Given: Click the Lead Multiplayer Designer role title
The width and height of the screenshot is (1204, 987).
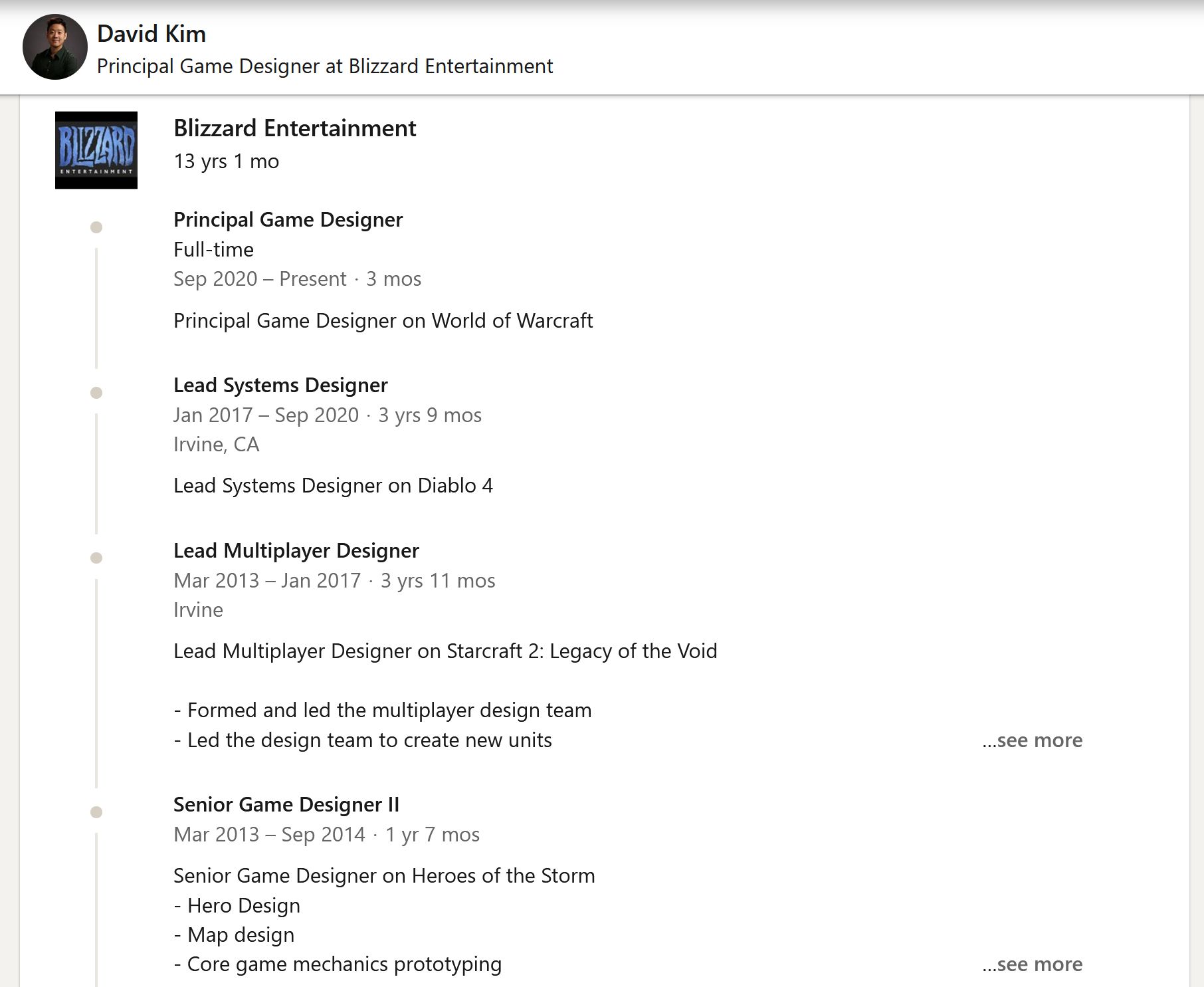Looking at the screenshot, I should (x=296, y=551).
